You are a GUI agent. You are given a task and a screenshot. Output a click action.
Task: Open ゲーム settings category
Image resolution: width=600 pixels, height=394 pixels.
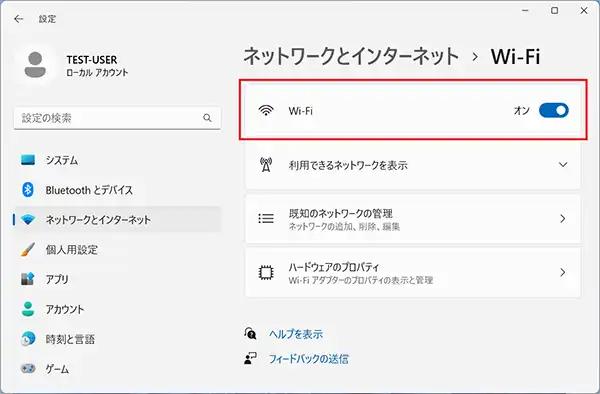117,369
